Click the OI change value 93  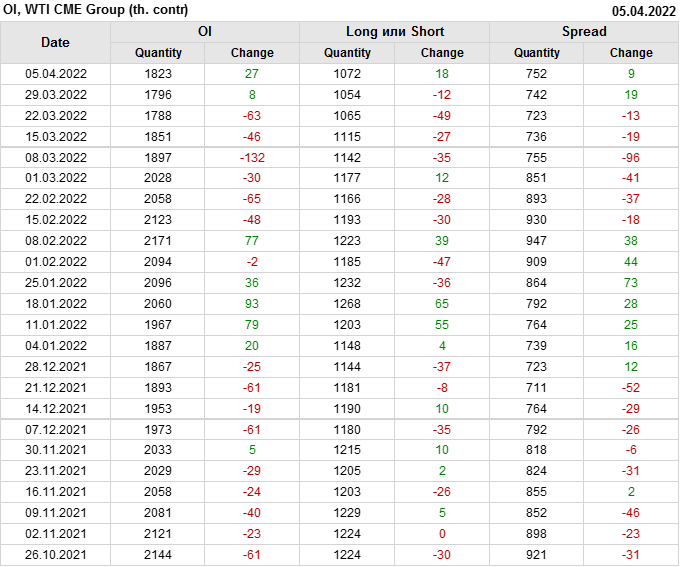(252, 304)
